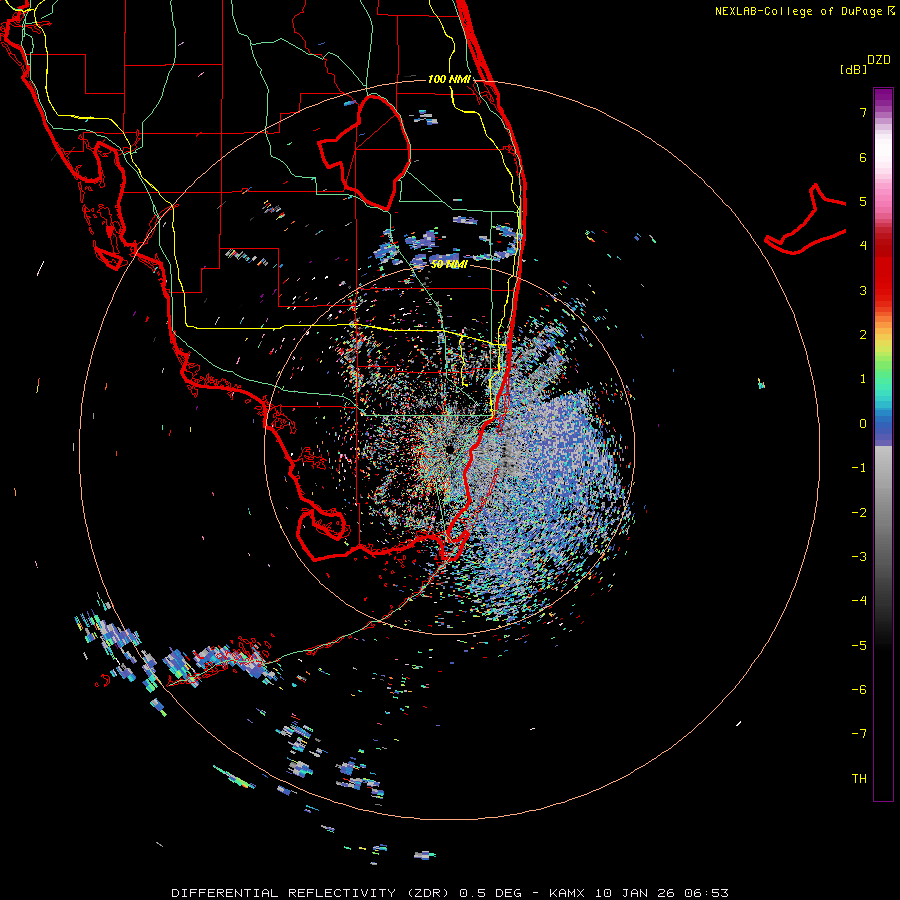Click the scale value -2 label
This screenshot has width=900, height=900.
859,513
